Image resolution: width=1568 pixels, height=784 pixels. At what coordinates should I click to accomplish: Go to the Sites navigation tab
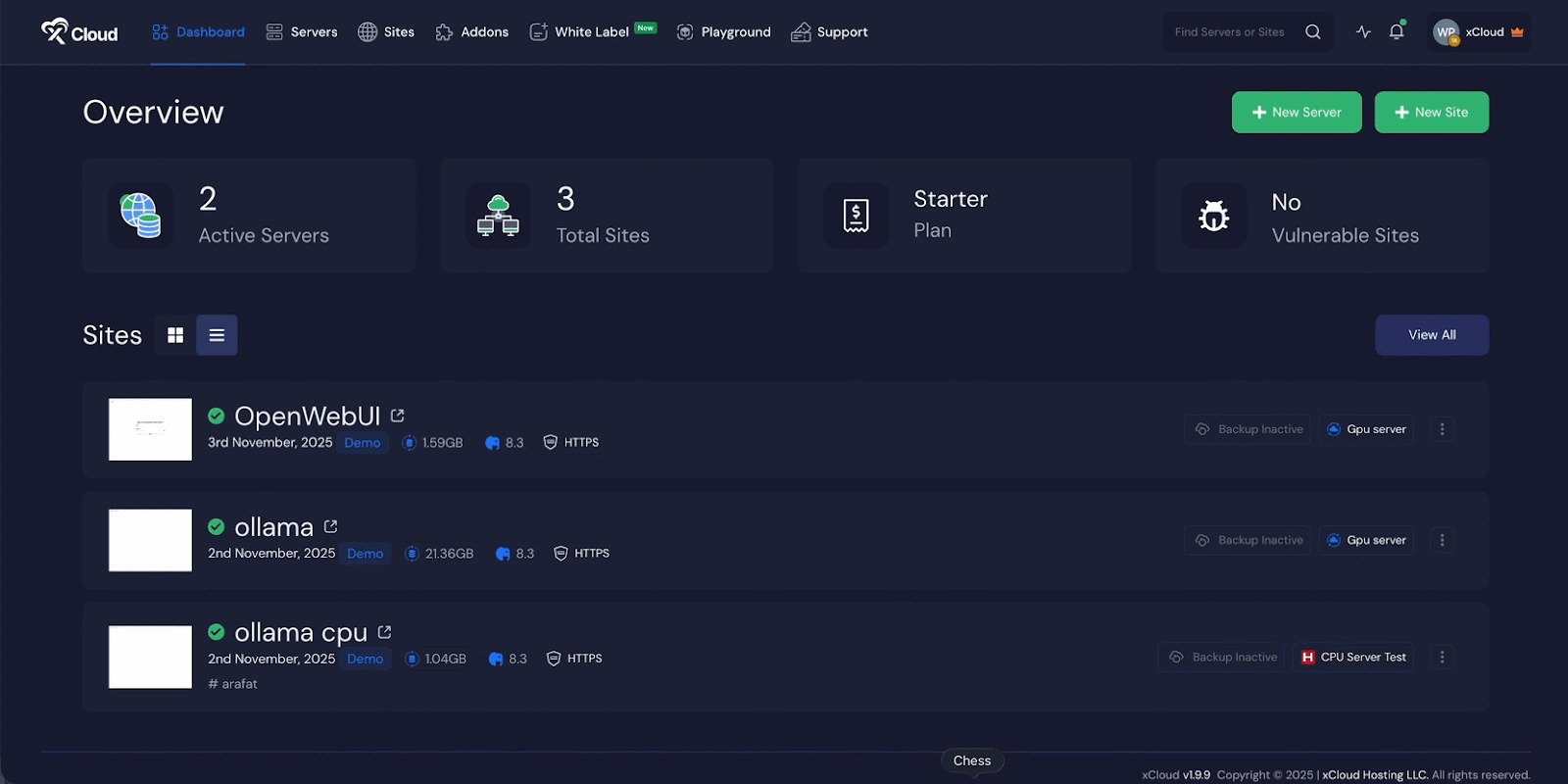click(x=386, y=32)
